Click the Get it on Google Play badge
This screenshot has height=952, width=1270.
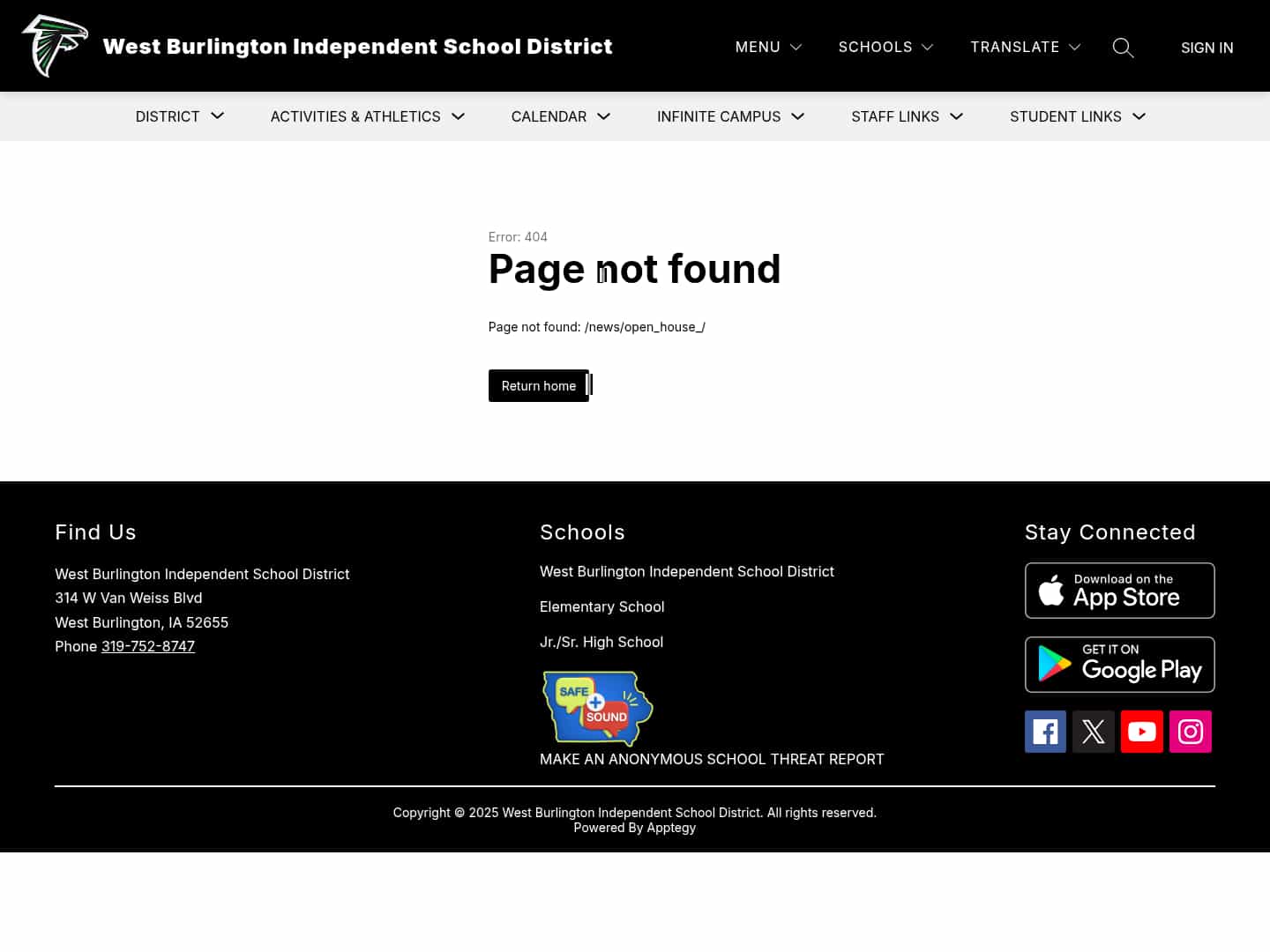(x=1120, y=665)
